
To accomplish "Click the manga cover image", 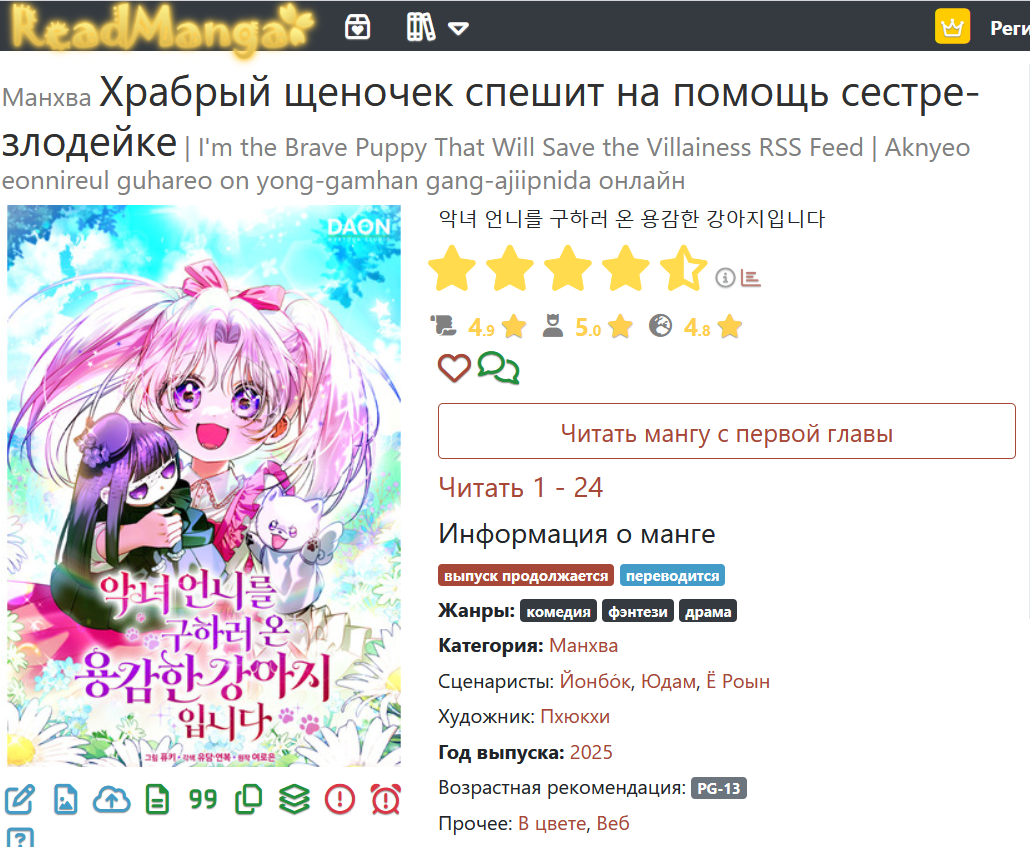I will [x=204, y=486].
